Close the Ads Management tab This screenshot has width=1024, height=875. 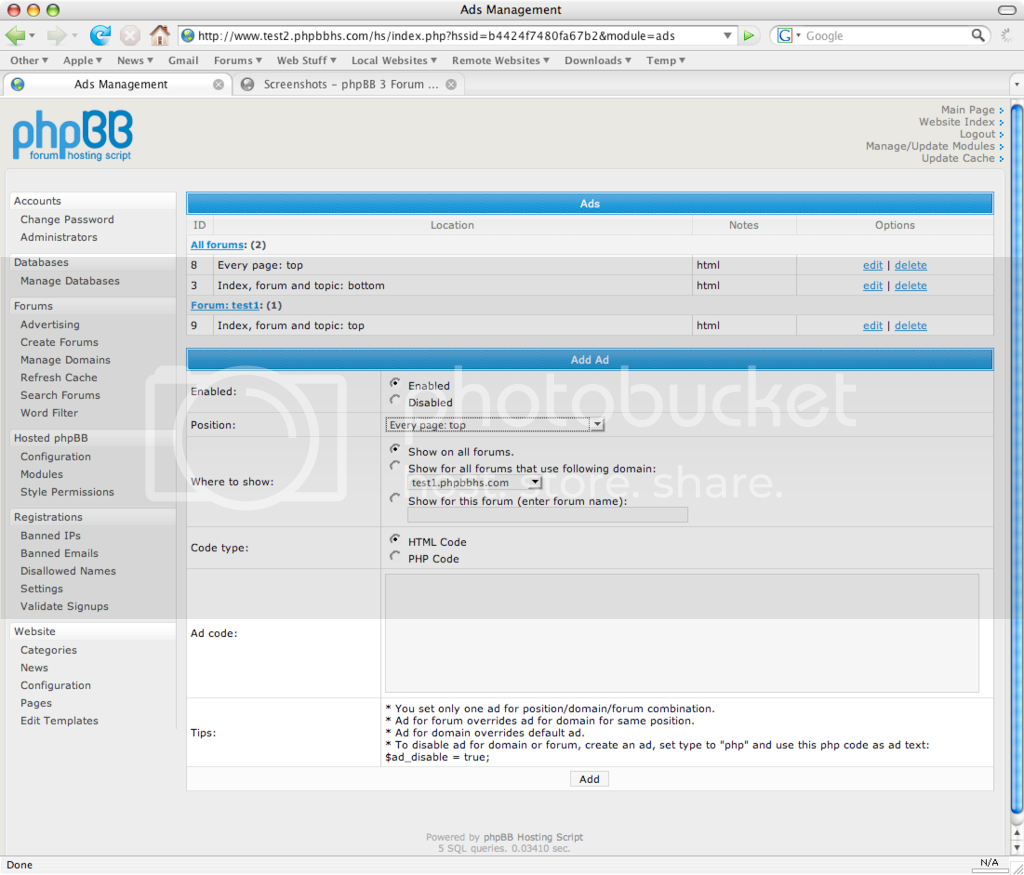click(x=219, y=85)
